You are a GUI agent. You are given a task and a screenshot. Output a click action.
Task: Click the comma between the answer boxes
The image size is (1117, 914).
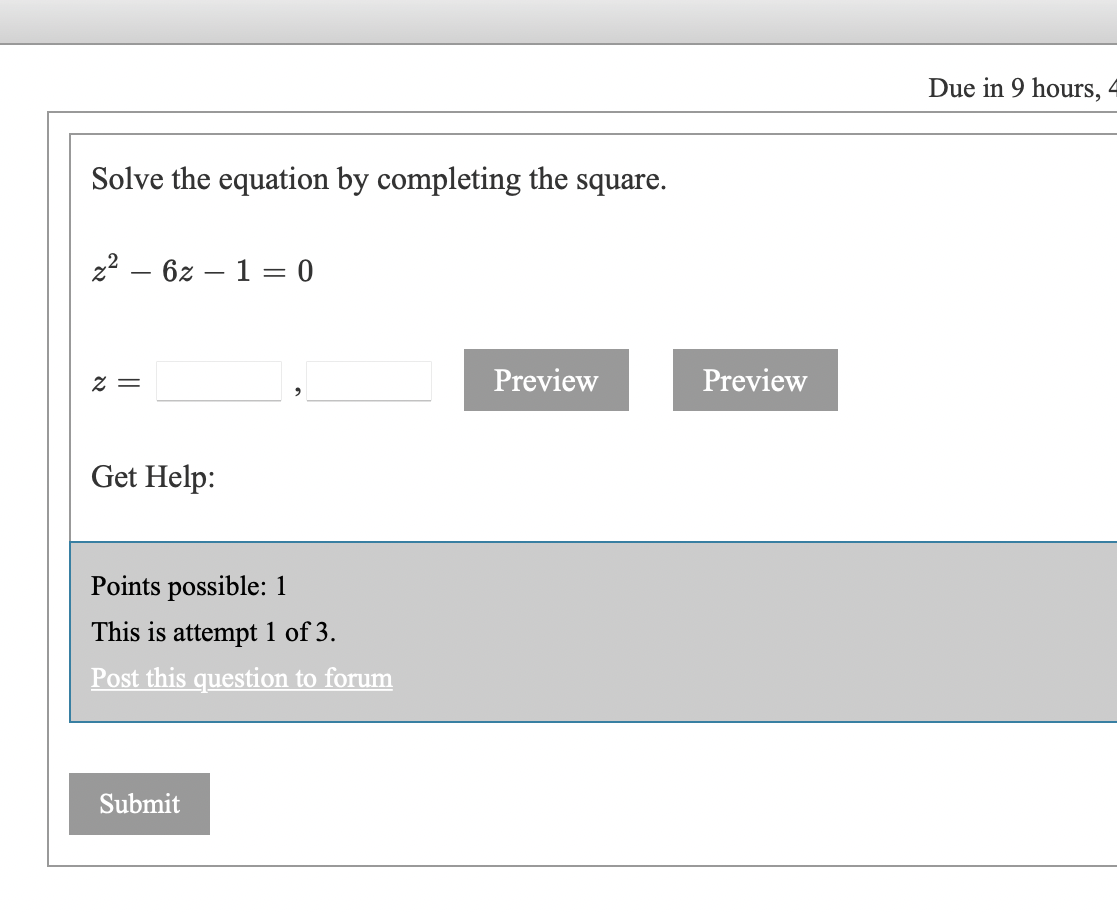(x=296, y=388)
